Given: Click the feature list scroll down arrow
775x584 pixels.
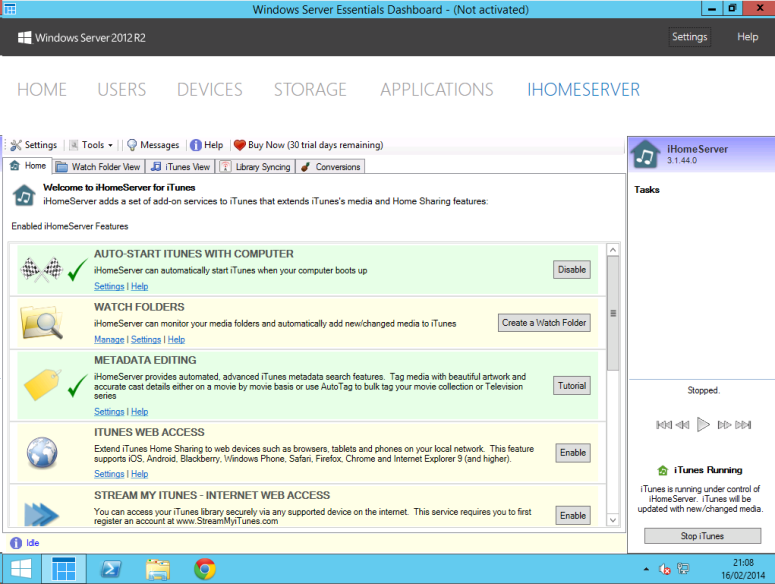Looking at the screenshot, I should click(x=613, y=520).
